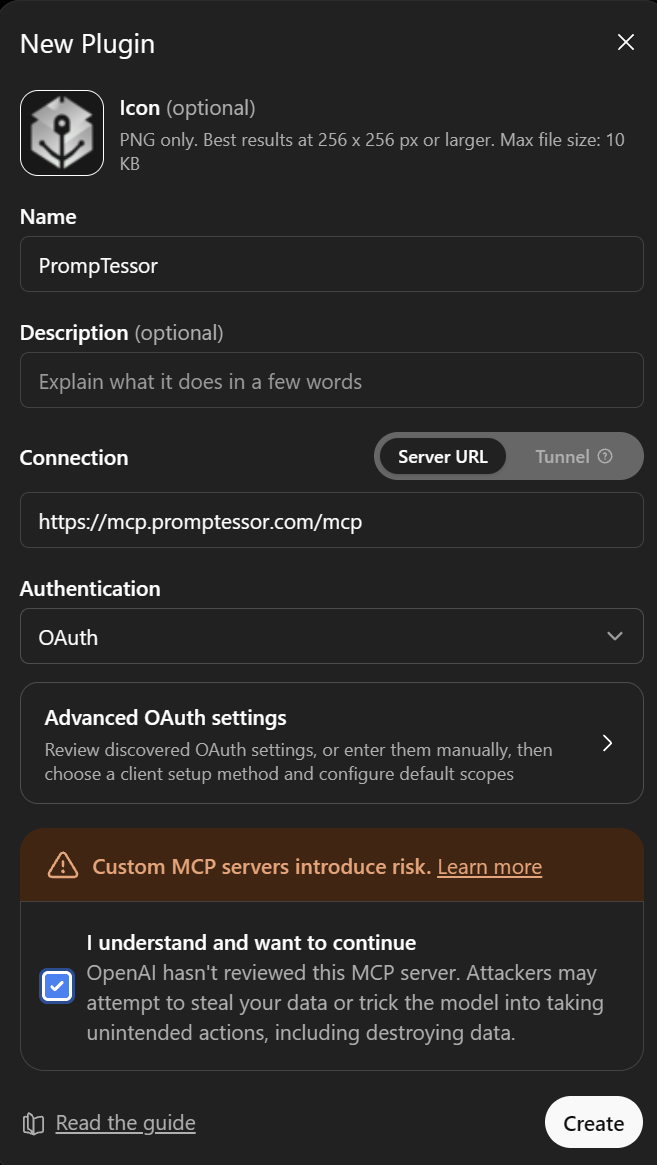Viewport: 657px width, 1165px height.
Task: Switch to the Tunnel connection tab
Action: [573, 456]
